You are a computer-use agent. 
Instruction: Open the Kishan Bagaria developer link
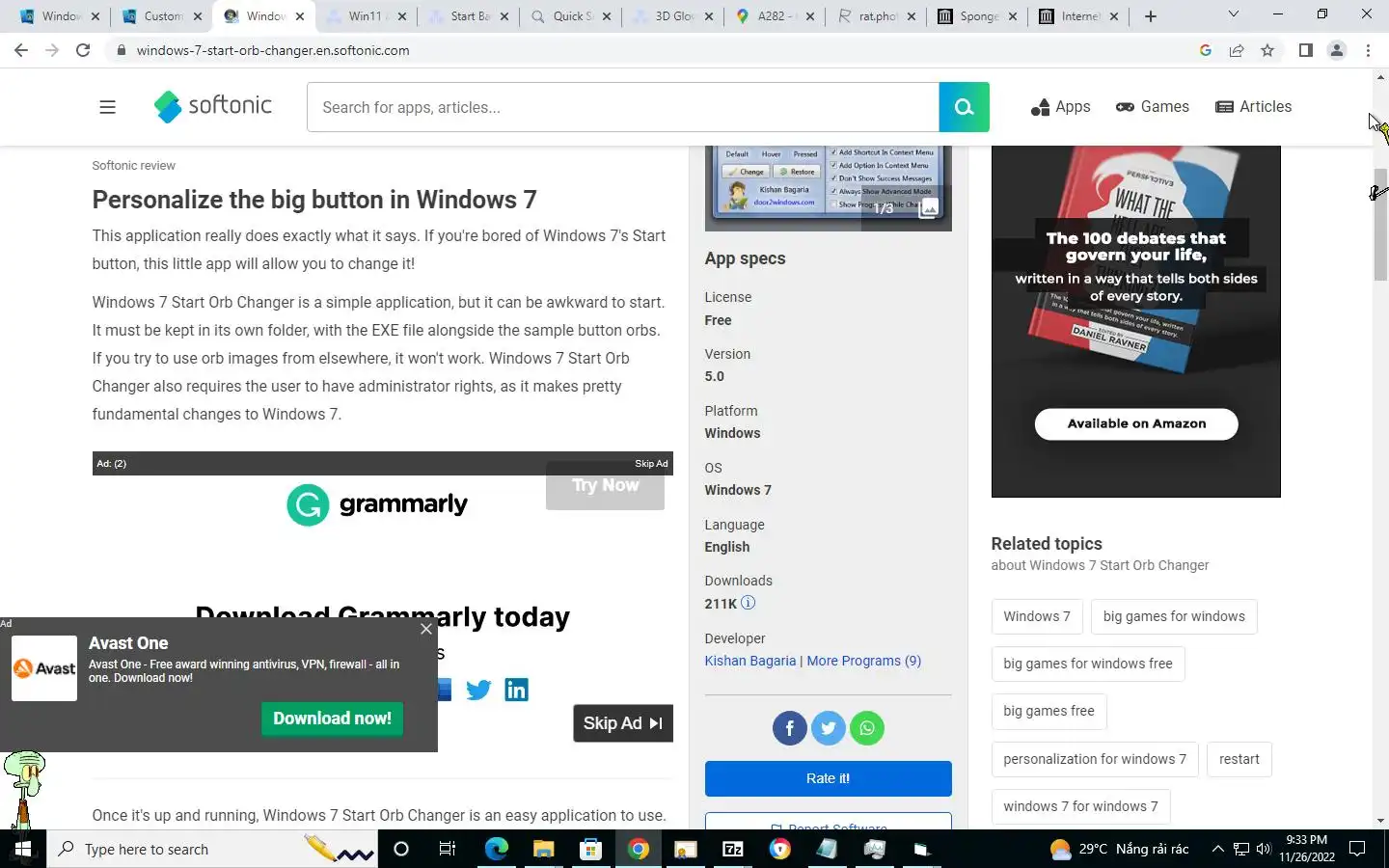[750, 661]
